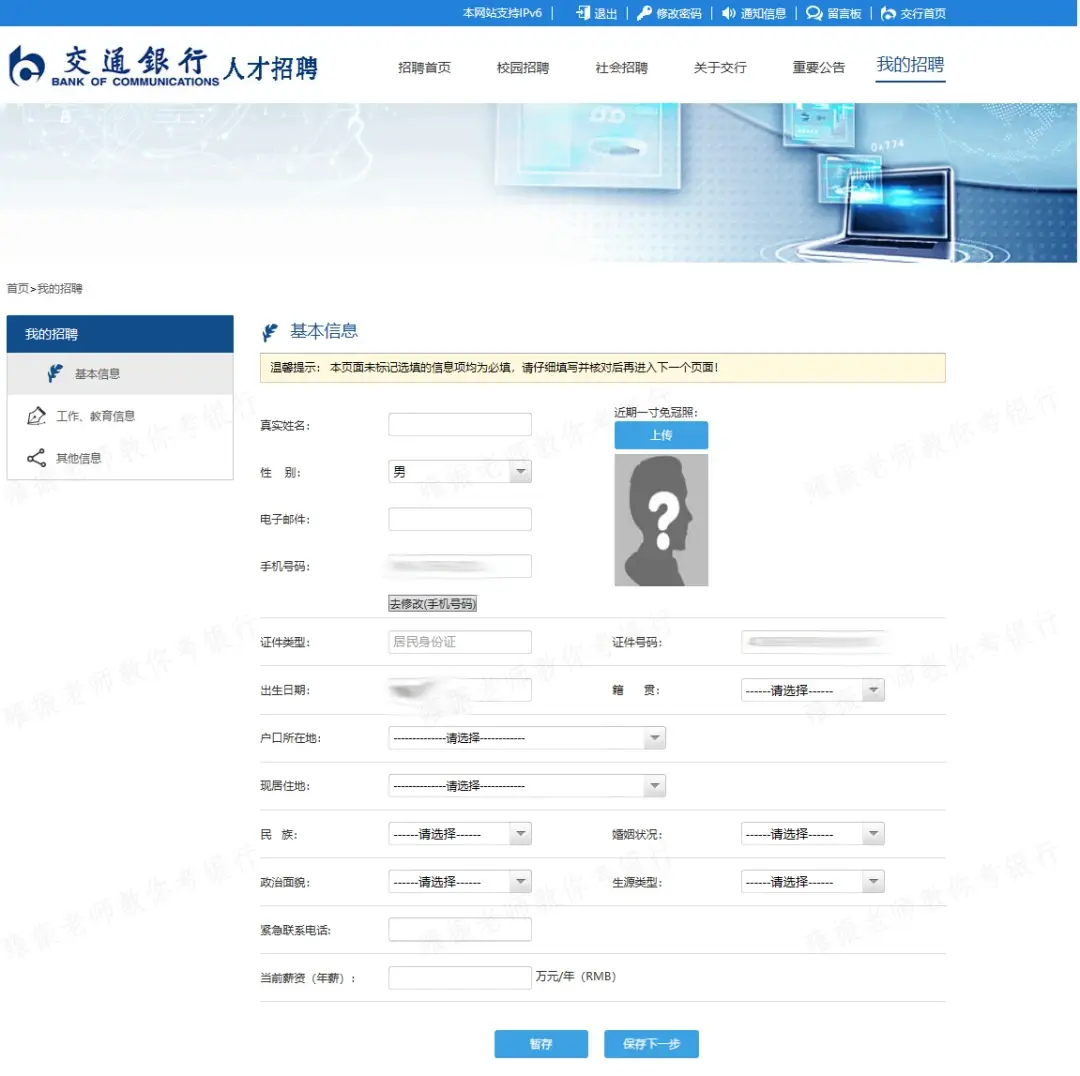Select 工作、教育信息 in the sidebar
The height and width of the screenshot is (1076, 1080).
(120, 415)
